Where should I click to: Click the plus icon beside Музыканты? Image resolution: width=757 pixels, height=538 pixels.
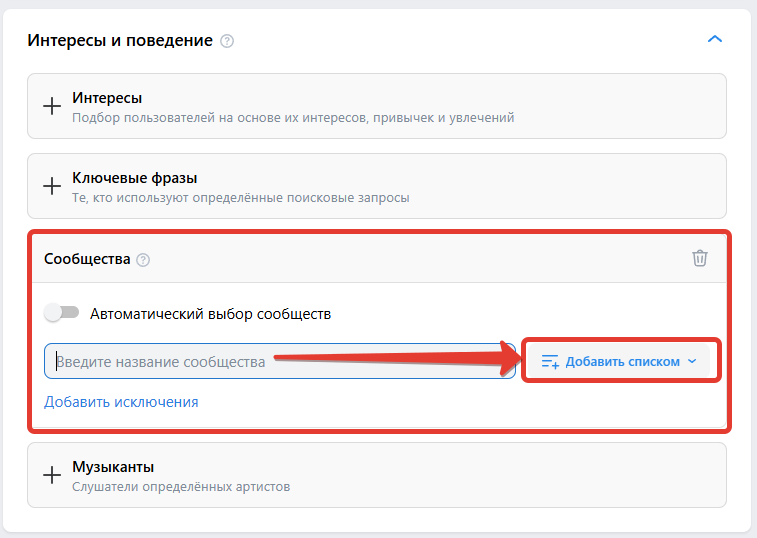52,475
